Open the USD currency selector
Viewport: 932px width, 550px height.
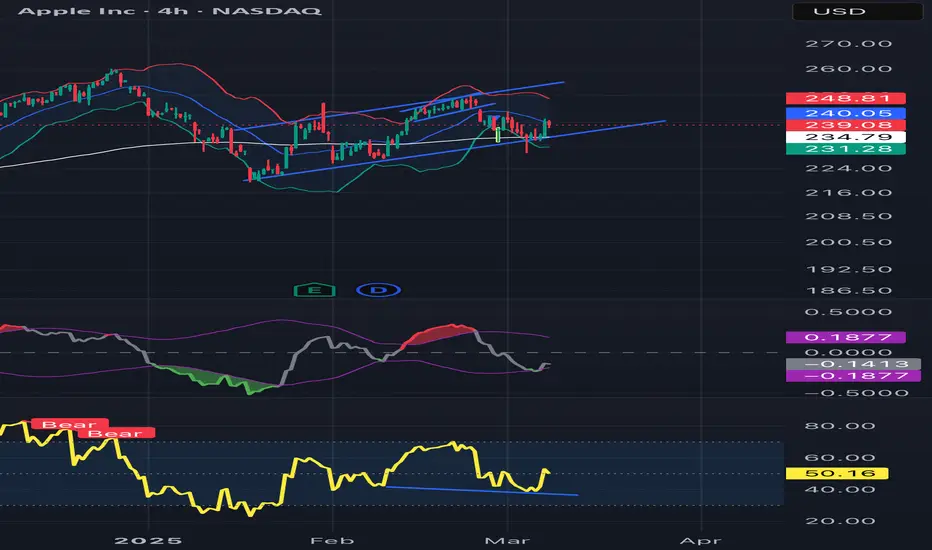[857, 11]
